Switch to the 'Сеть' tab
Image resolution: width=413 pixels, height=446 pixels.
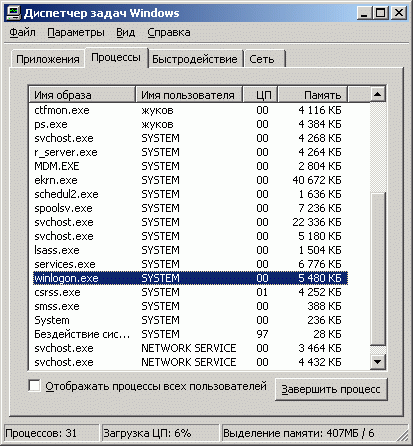tap(264, 59)
